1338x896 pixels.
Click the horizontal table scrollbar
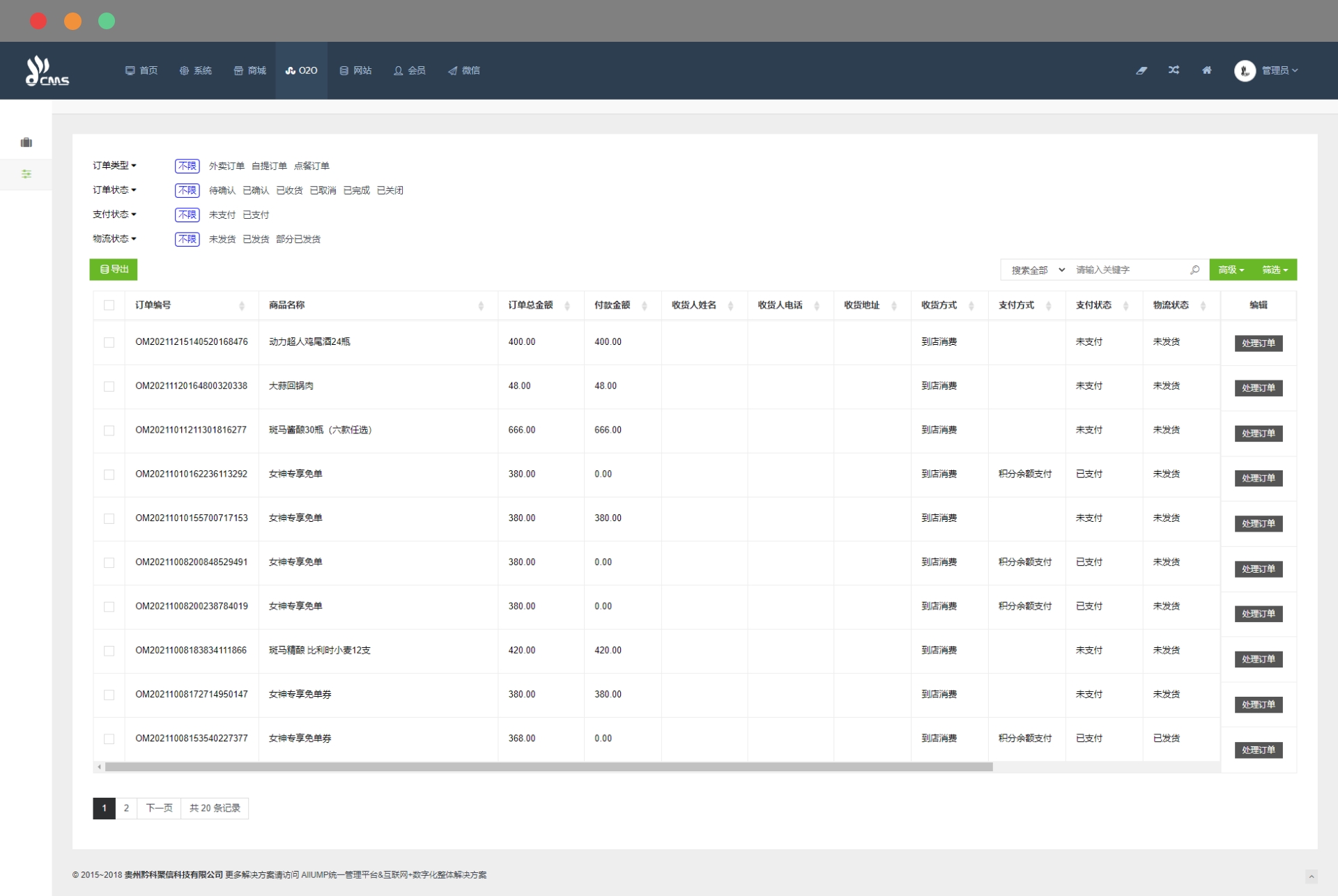[x=548, y=767]
